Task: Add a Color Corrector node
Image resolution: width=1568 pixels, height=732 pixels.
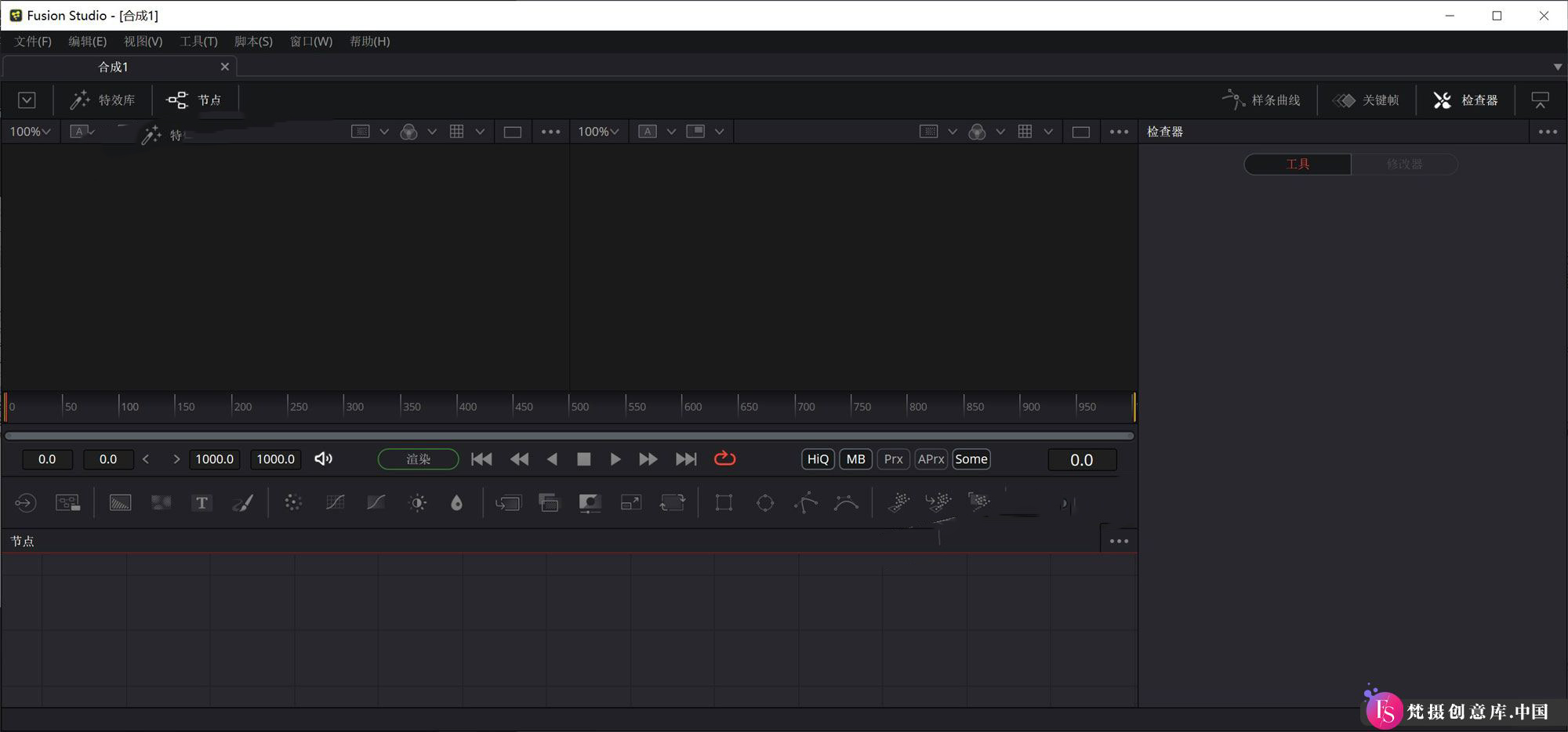Action: coord(293,503)
